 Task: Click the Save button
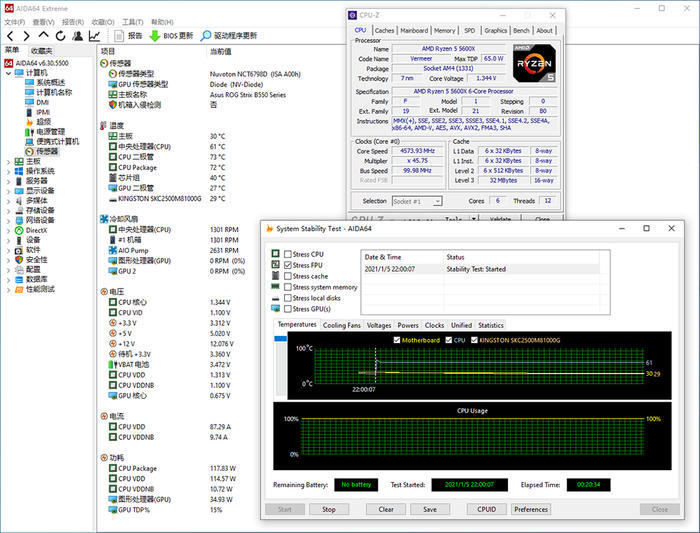430,509
